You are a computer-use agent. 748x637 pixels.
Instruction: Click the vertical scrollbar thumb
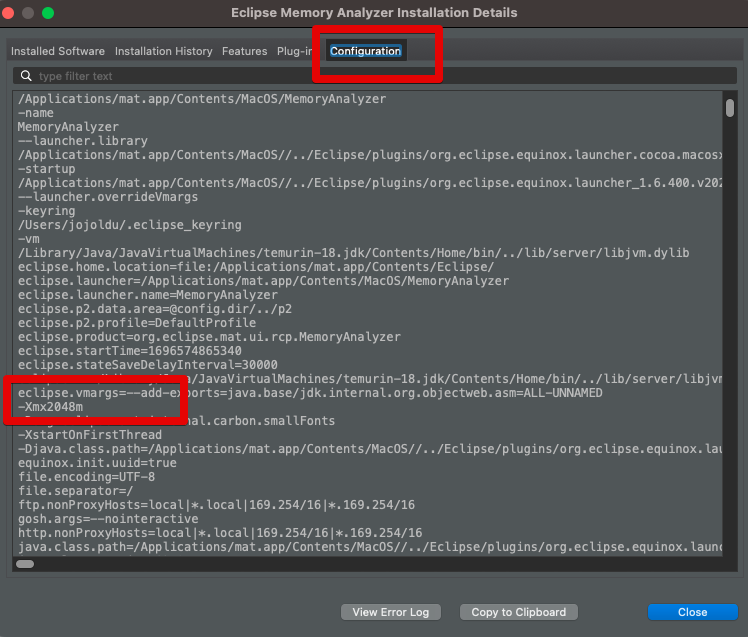730,108
